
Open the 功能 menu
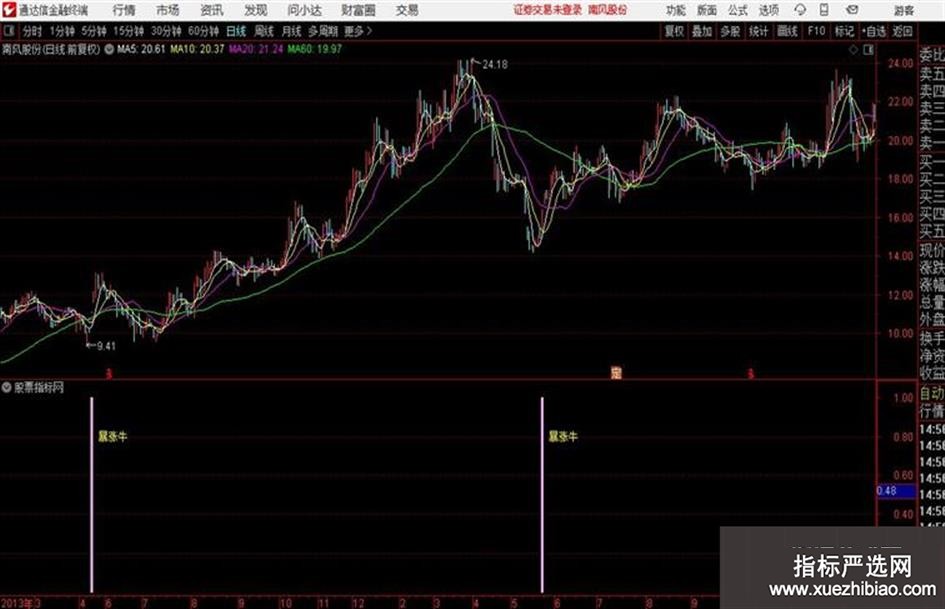click(x=676, y=10)
